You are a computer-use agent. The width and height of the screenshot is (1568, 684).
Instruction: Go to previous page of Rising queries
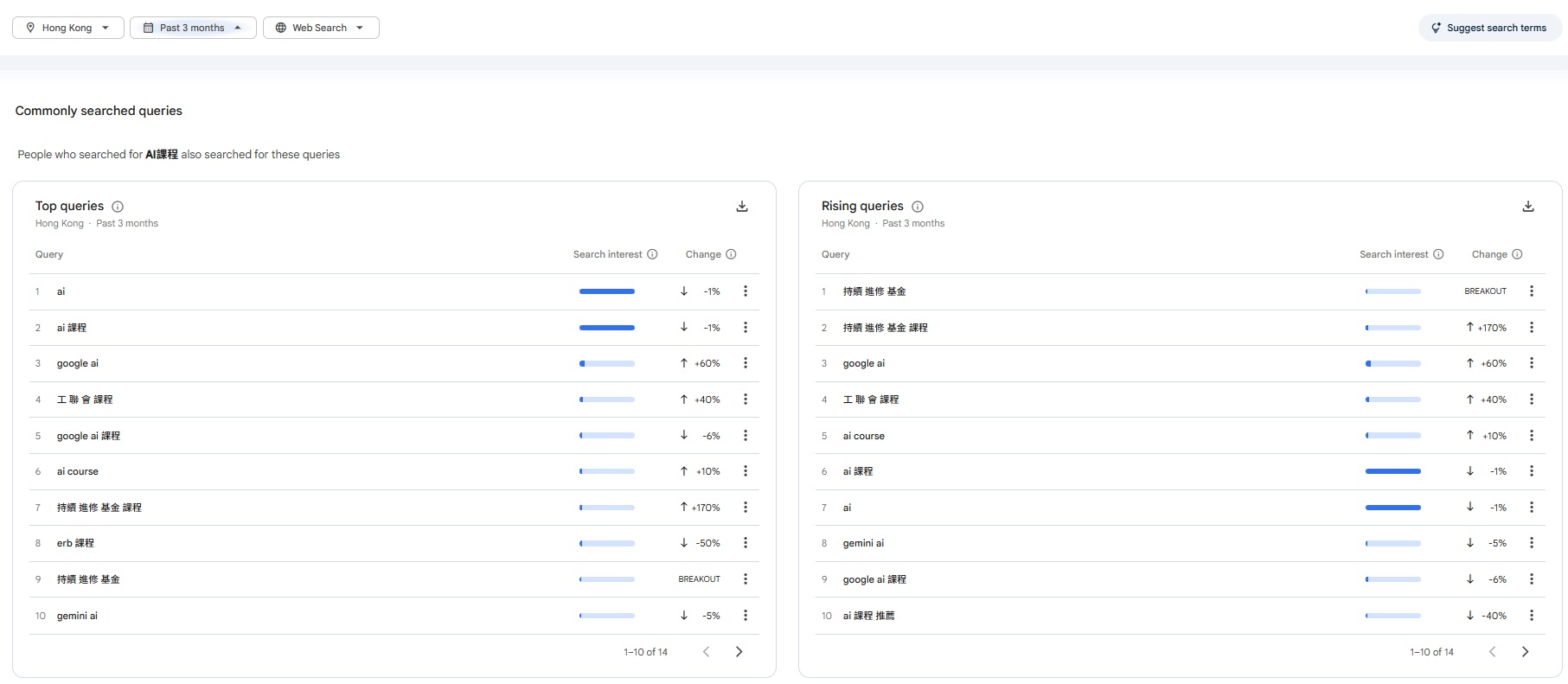coord(1492,652)
